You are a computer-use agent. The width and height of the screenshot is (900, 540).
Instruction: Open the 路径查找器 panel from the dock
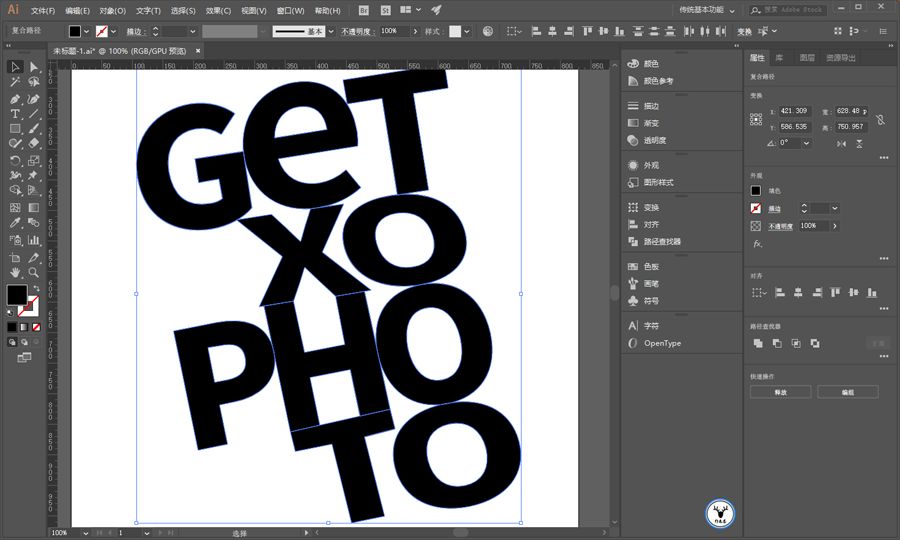[x=661, y=241]
